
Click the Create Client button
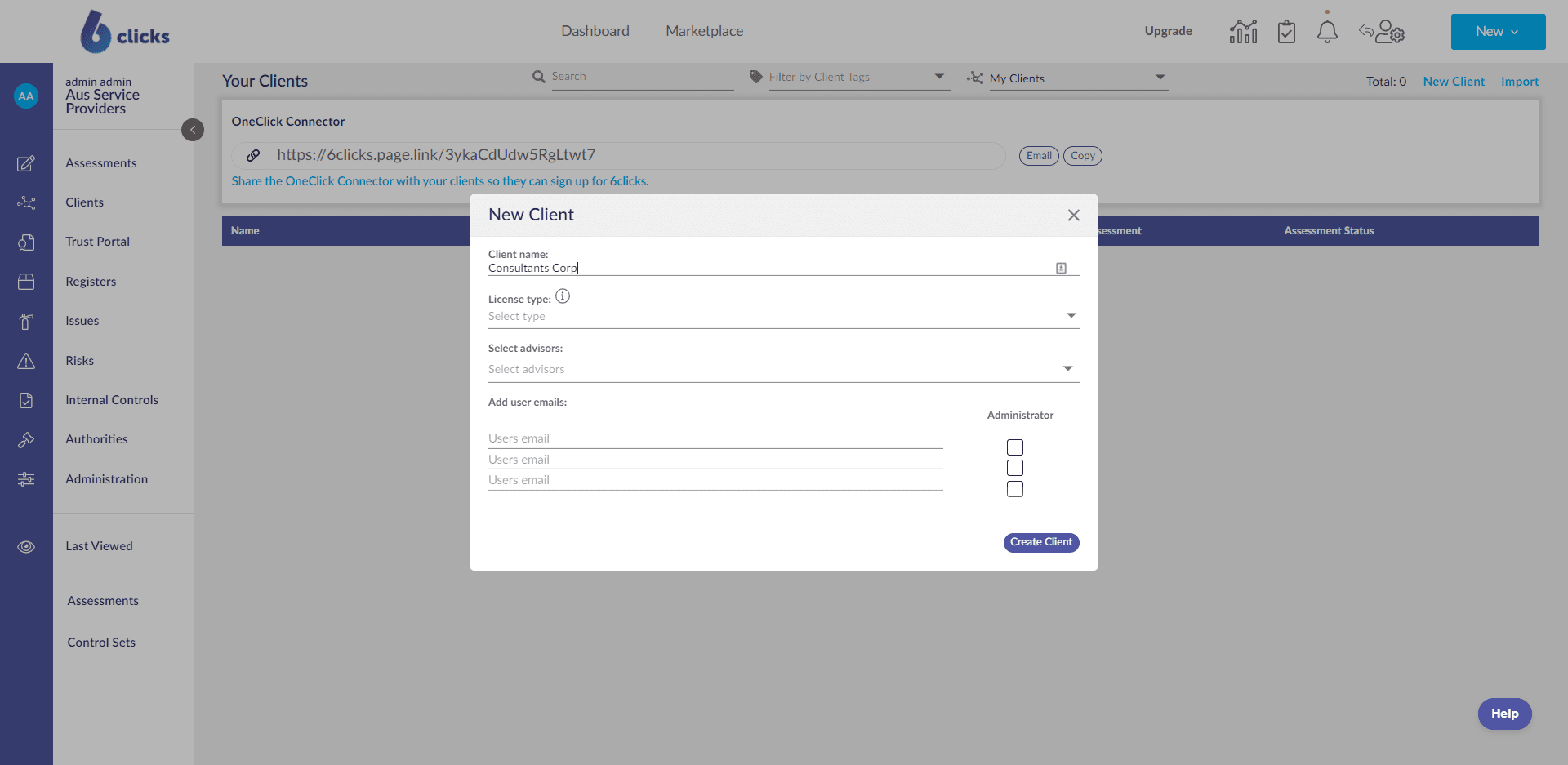(1041, 542)
